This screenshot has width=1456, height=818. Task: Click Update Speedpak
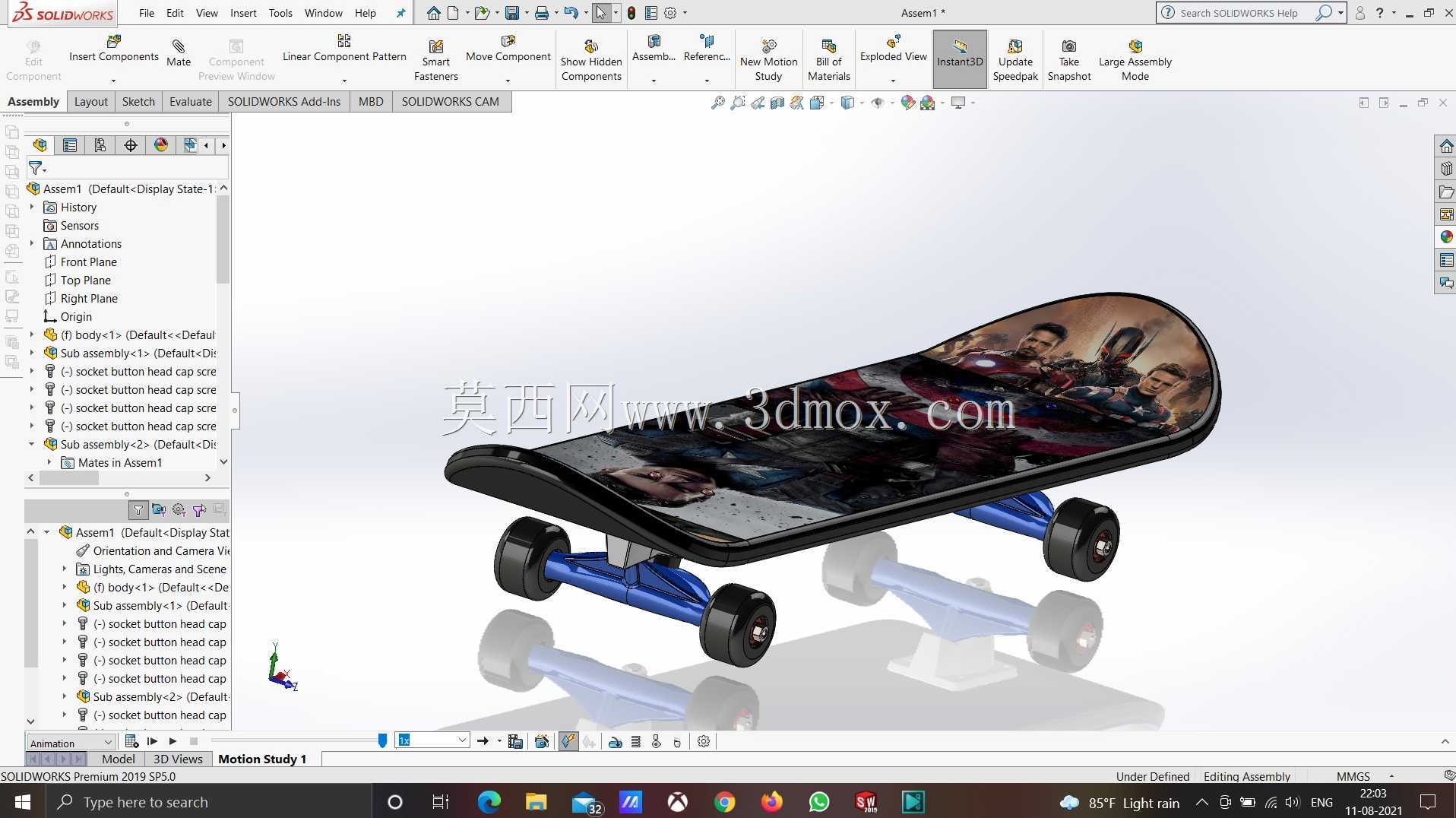click(x=1015, y=61)
